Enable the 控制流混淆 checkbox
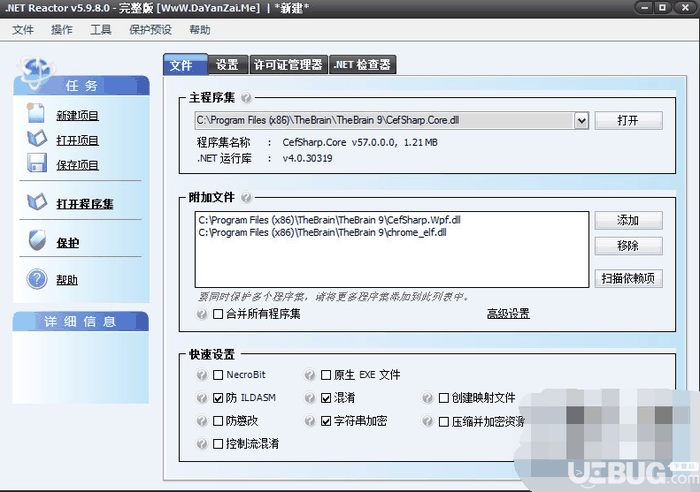Screen dimensions: 700x492 pos(218,444)
